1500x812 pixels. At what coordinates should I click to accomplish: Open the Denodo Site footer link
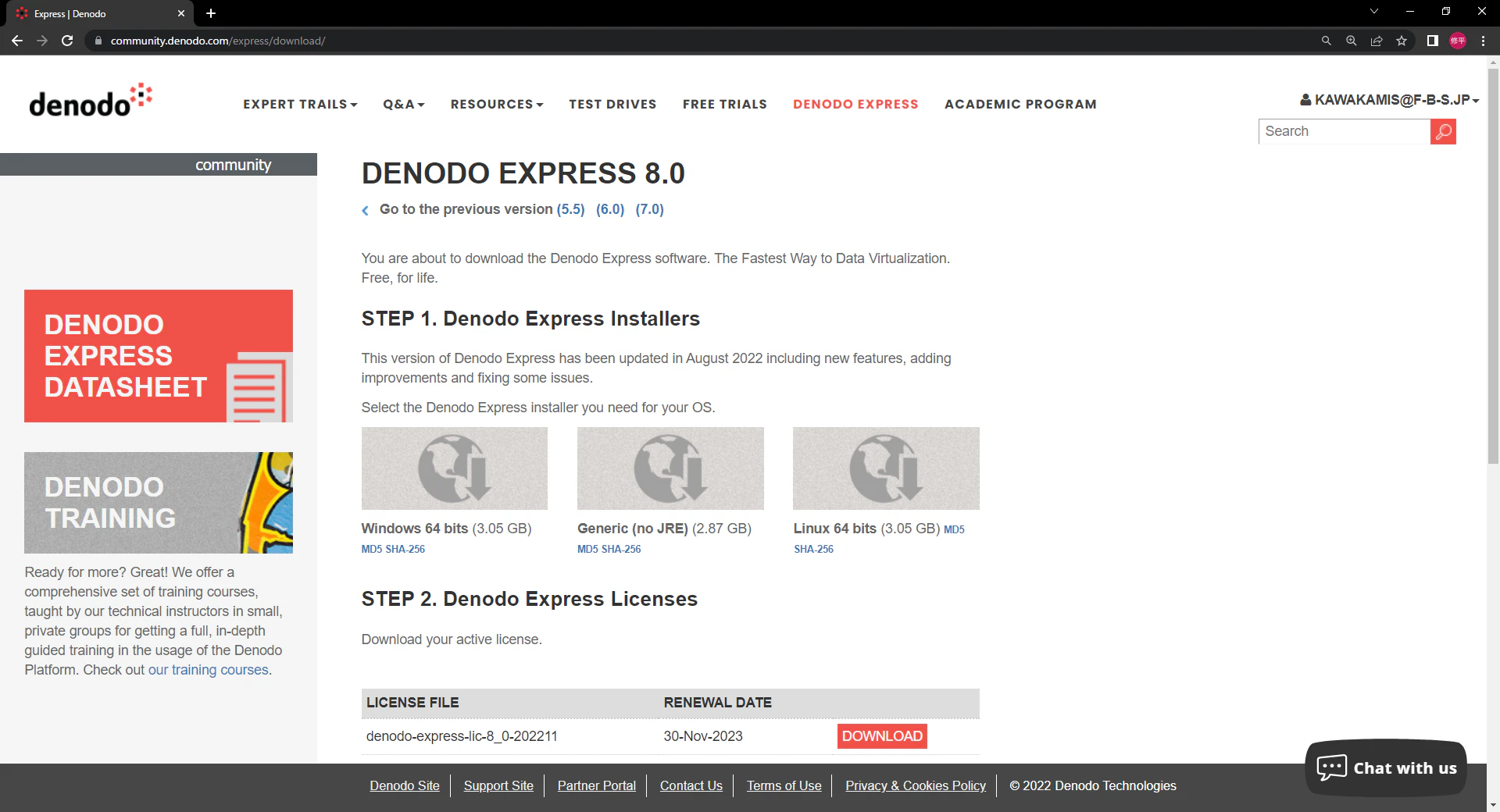coord(405,785)
